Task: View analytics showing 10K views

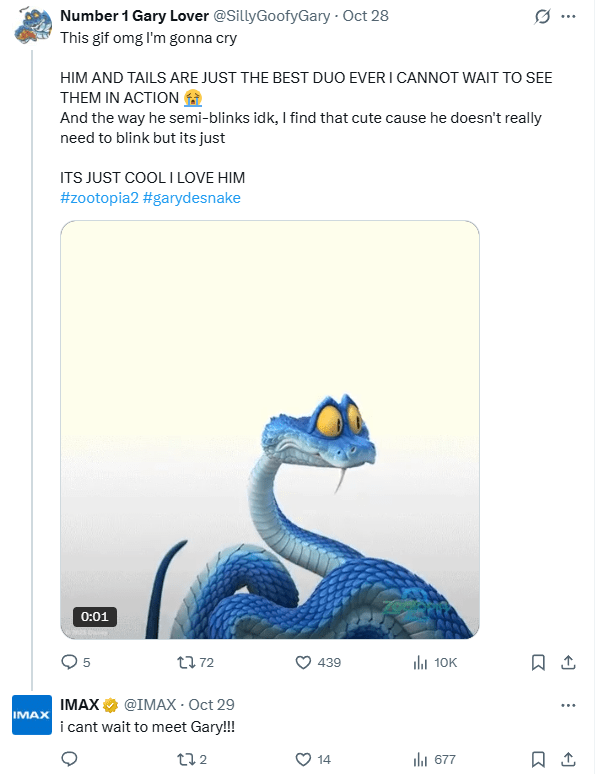Action: click(422, 662)
